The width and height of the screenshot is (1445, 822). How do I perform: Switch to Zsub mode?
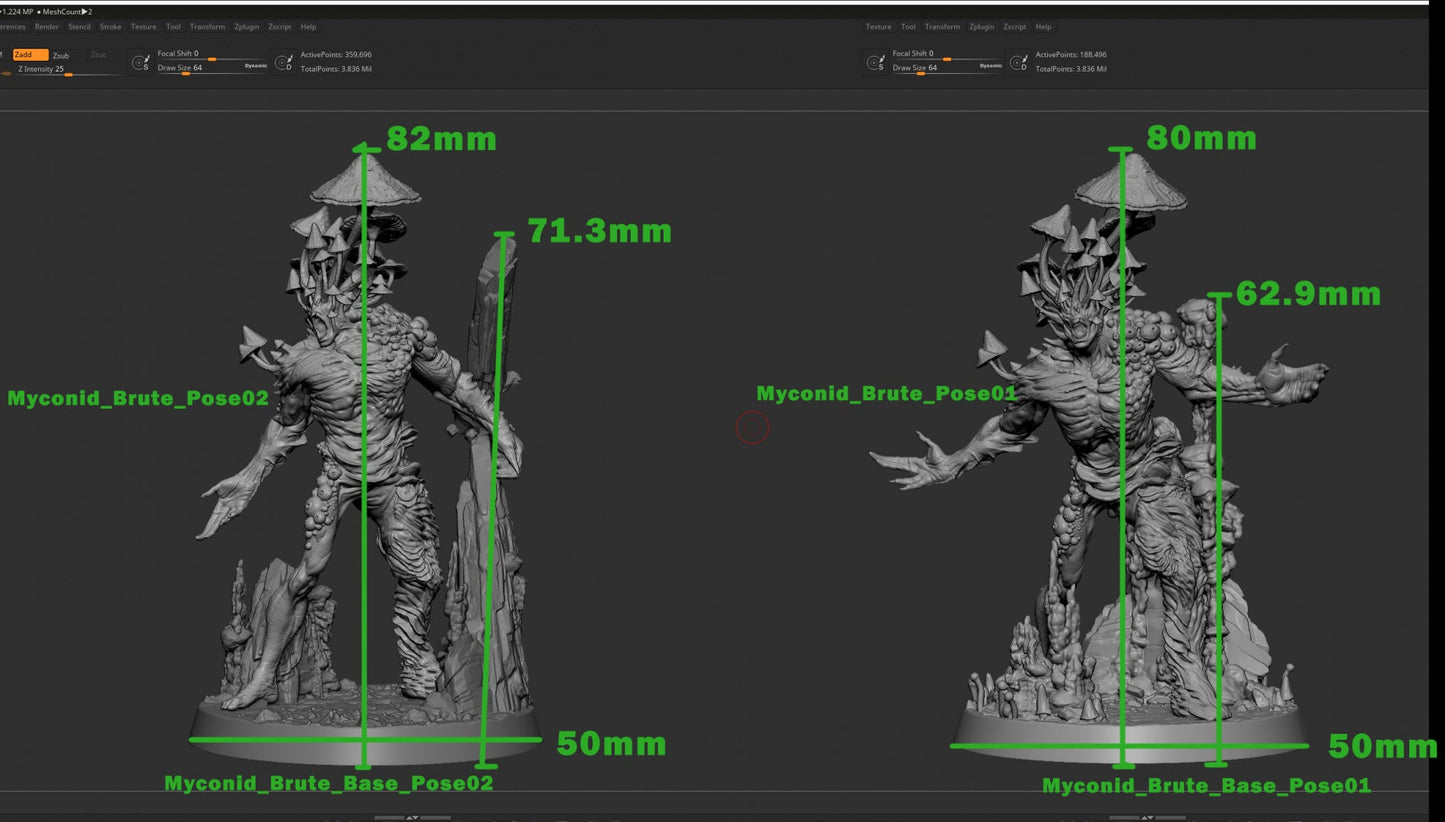62,55
